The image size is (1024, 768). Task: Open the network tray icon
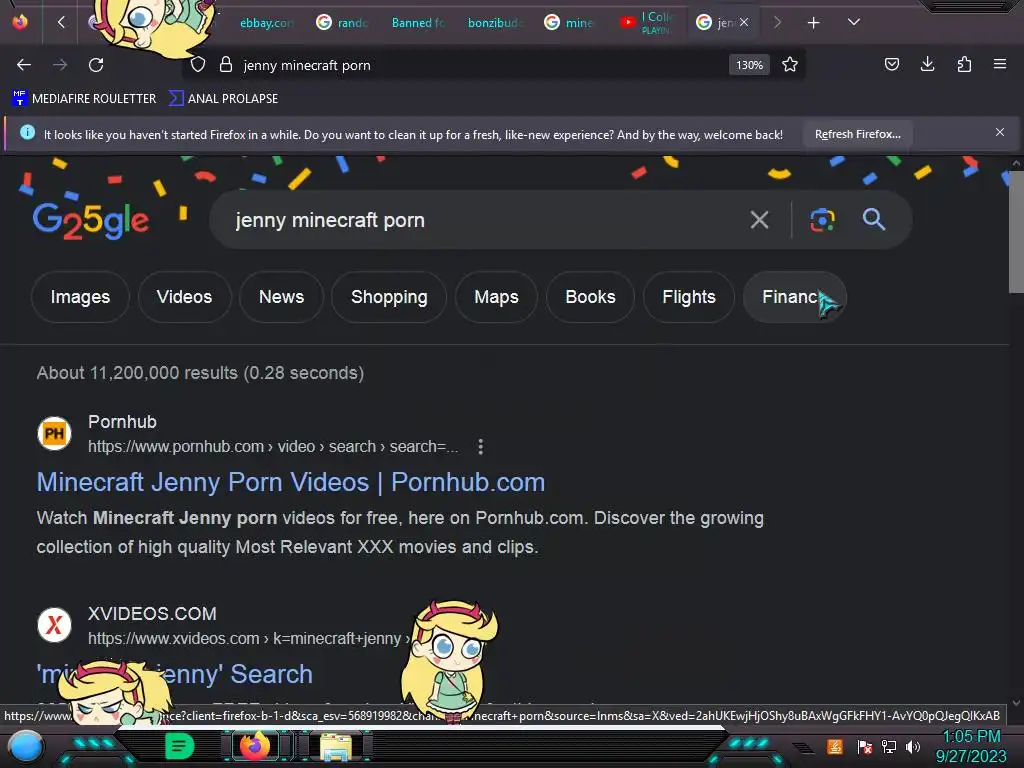(889, 746)
